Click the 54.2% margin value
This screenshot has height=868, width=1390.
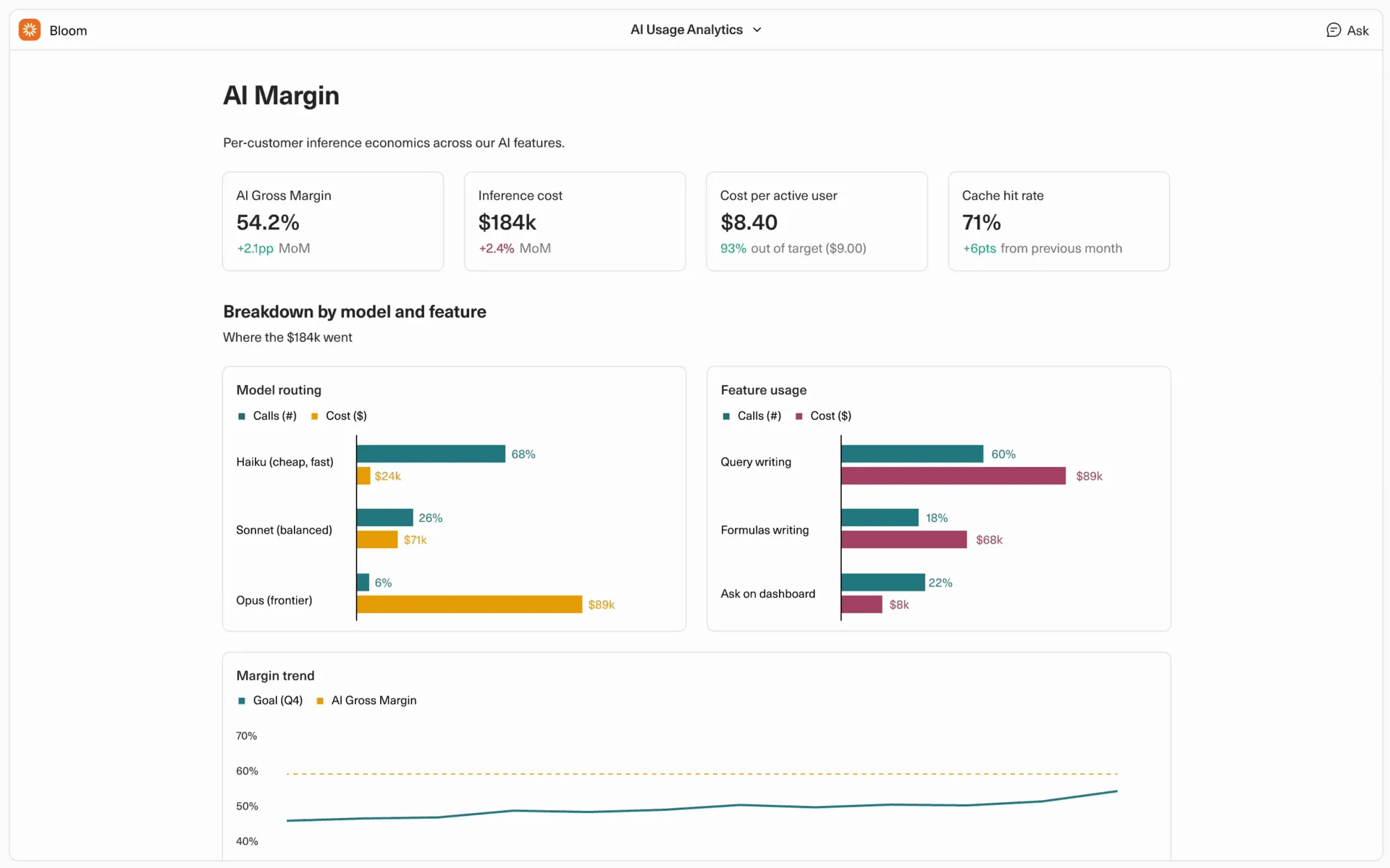click(268, 222)
